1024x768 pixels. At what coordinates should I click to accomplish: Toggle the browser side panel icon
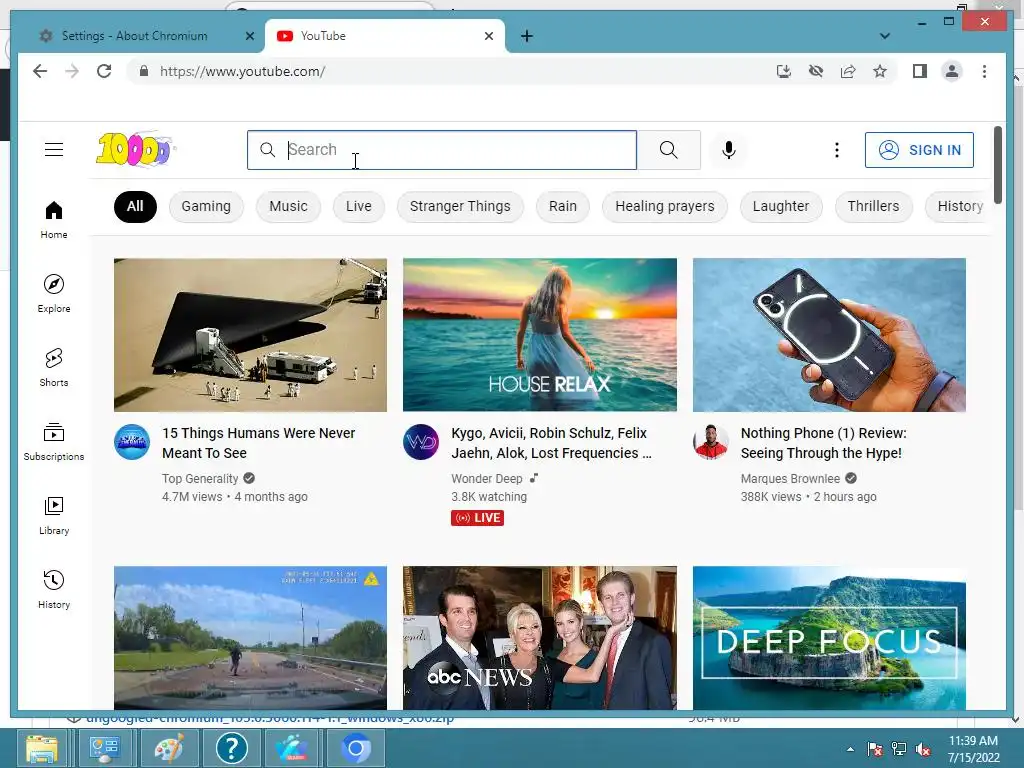point(920,71)
